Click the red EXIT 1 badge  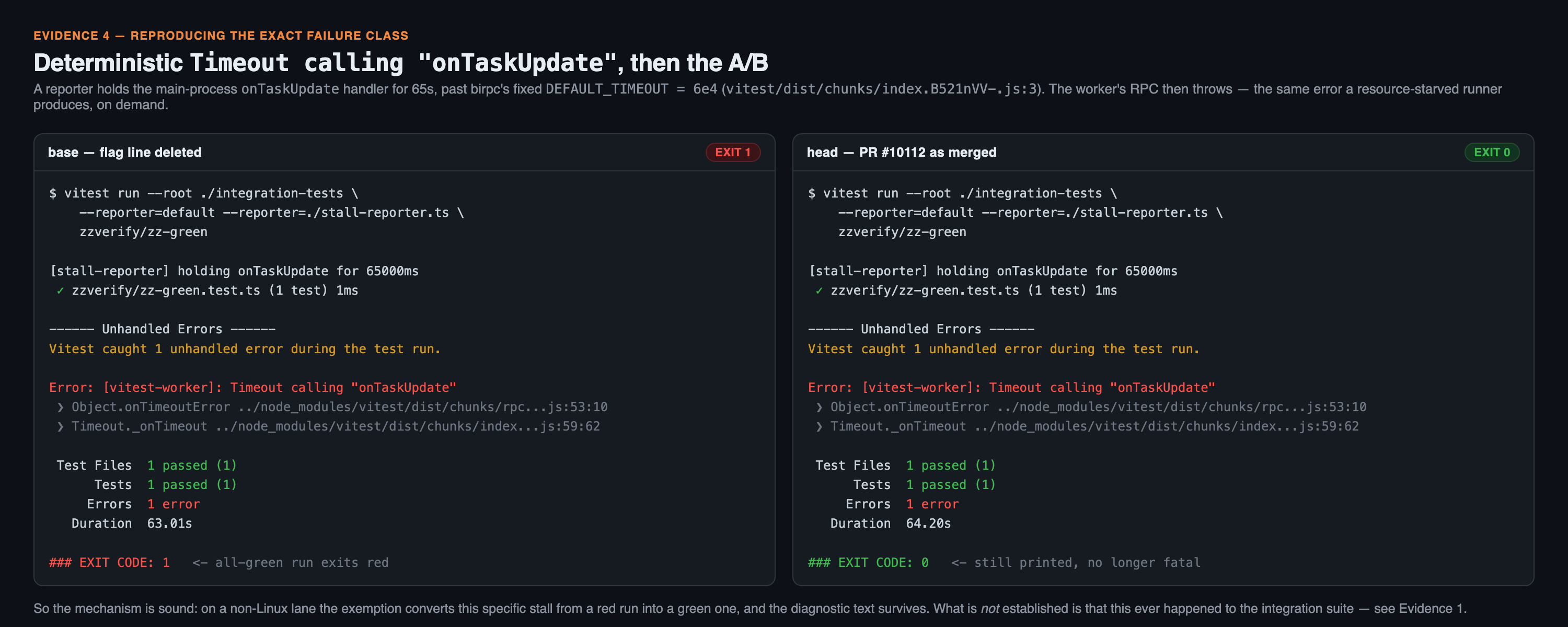click(732, 152)
